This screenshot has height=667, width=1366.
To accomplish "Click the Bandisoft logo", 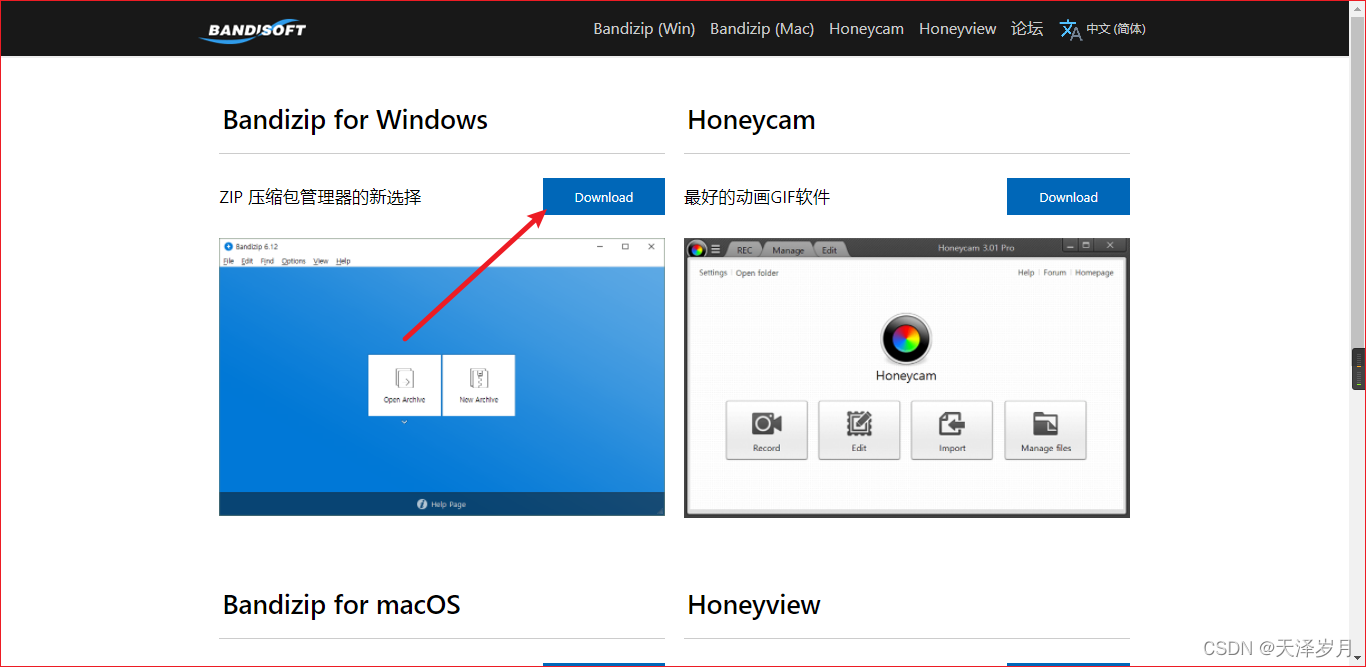I will point(253,29).
